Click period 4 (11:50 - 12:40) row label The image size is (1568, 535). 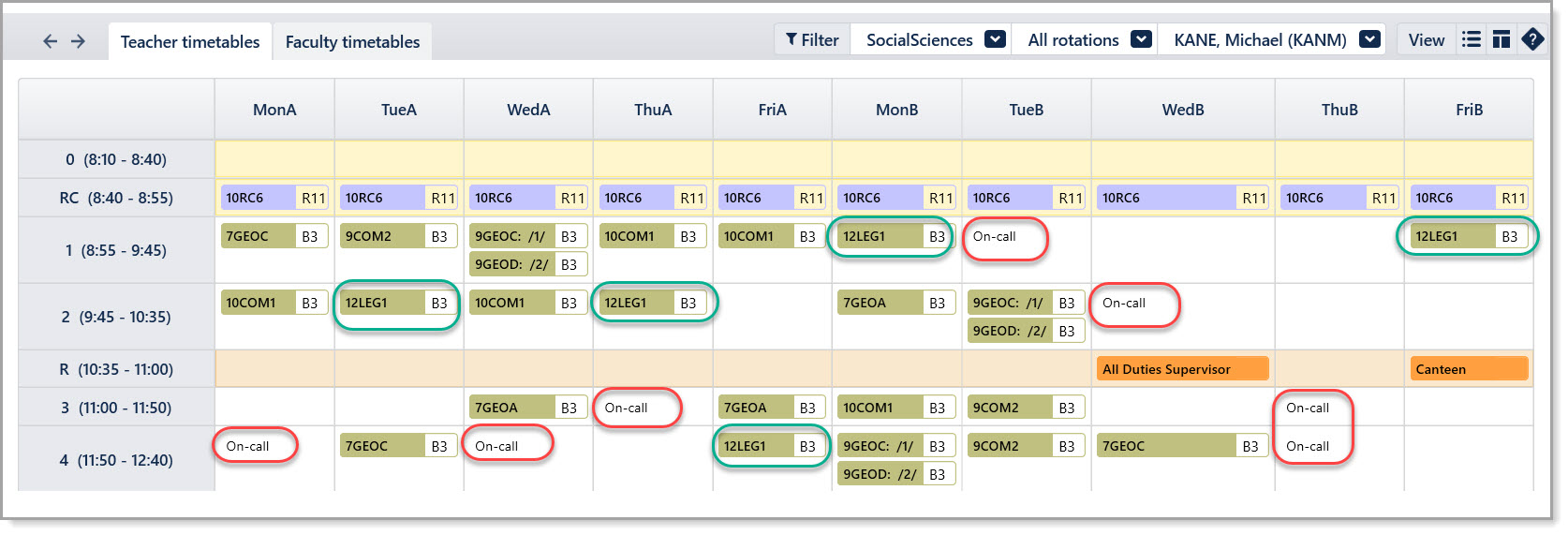[x=116, y=460]
